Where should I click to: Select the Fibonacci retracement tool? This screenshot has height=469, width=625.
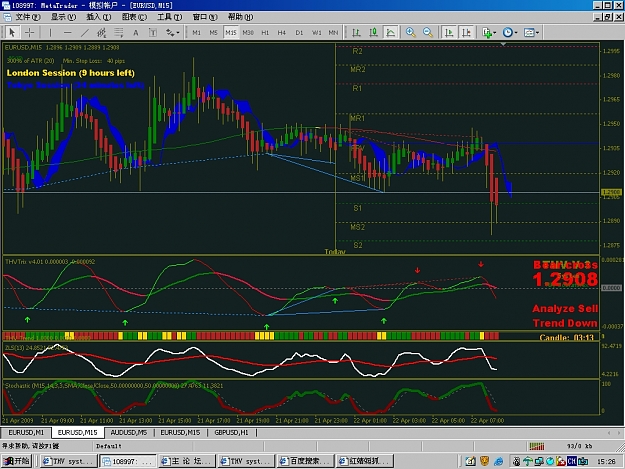click(118, 32)
